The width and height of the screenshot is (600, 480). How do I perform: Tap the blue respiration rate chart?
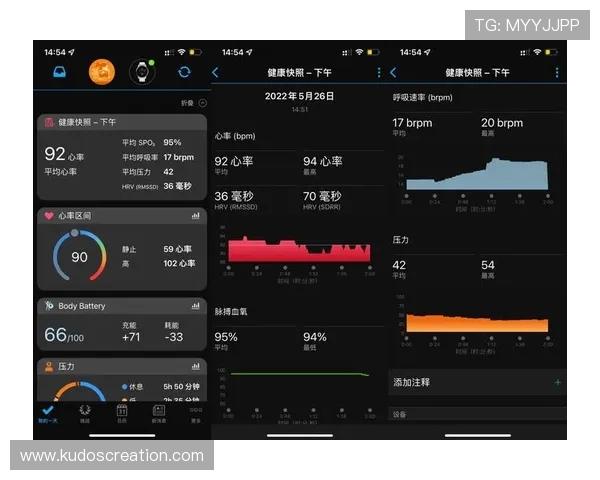point(477,174)
